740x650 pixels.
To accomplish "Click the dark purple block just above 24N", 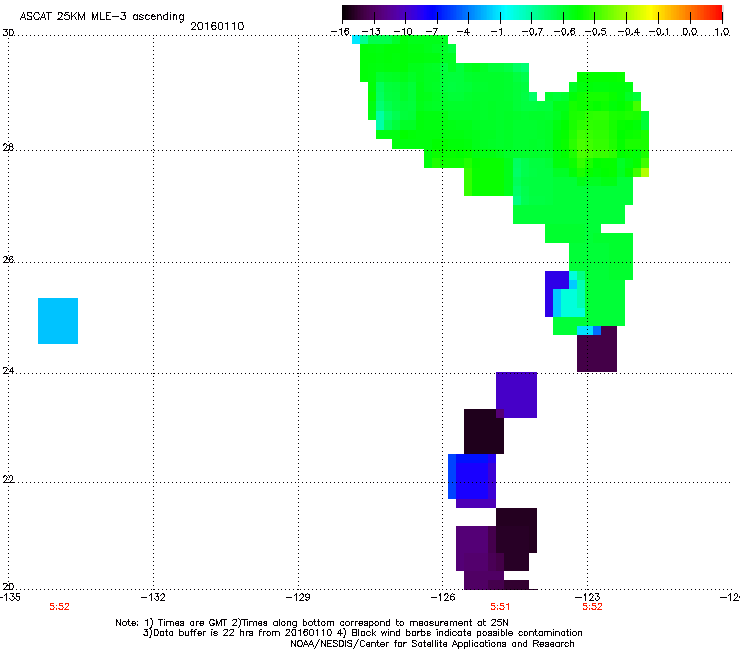I will point(597,349).
